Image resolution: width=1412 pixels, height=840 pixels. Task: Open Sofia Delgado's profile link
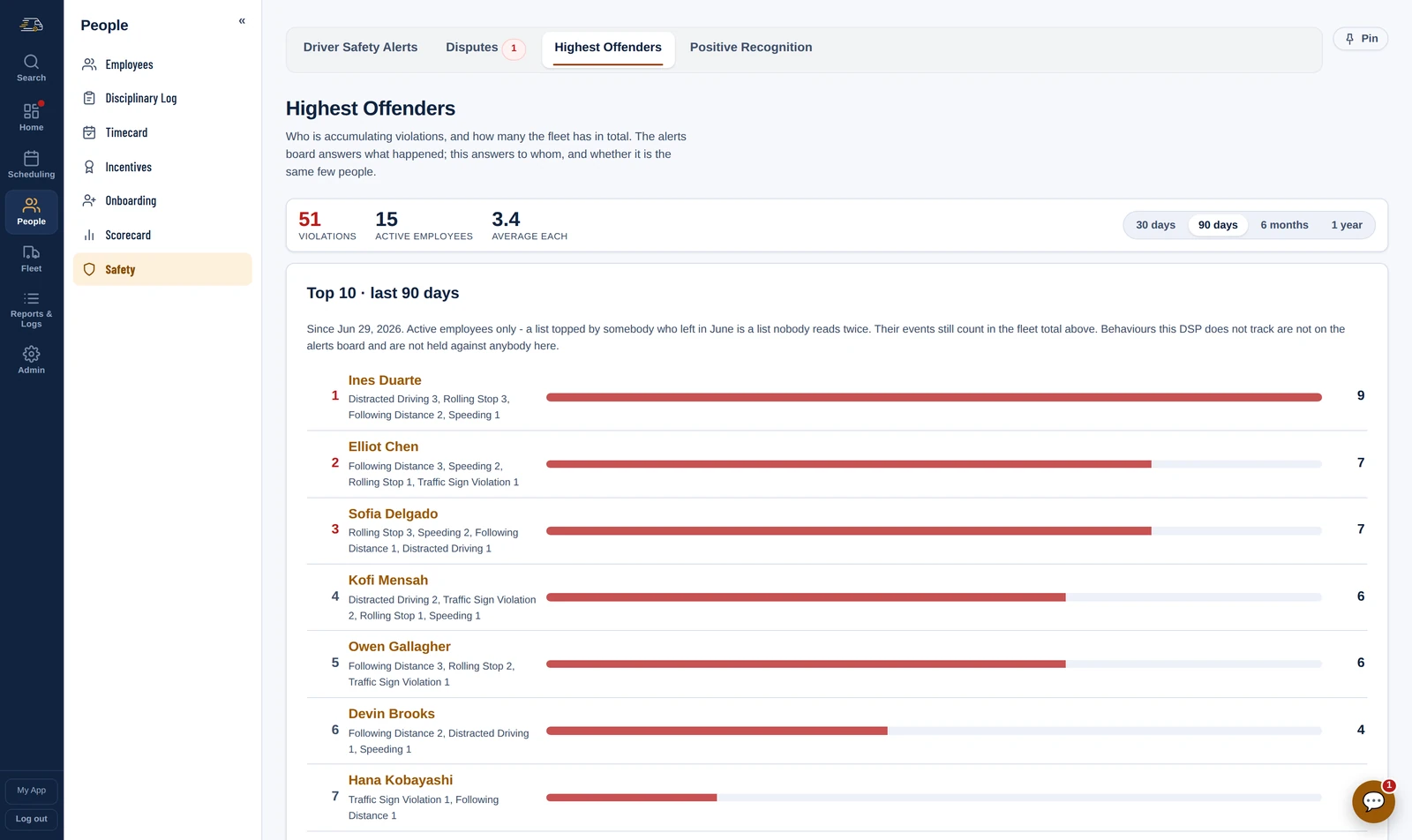pos(393,514)
